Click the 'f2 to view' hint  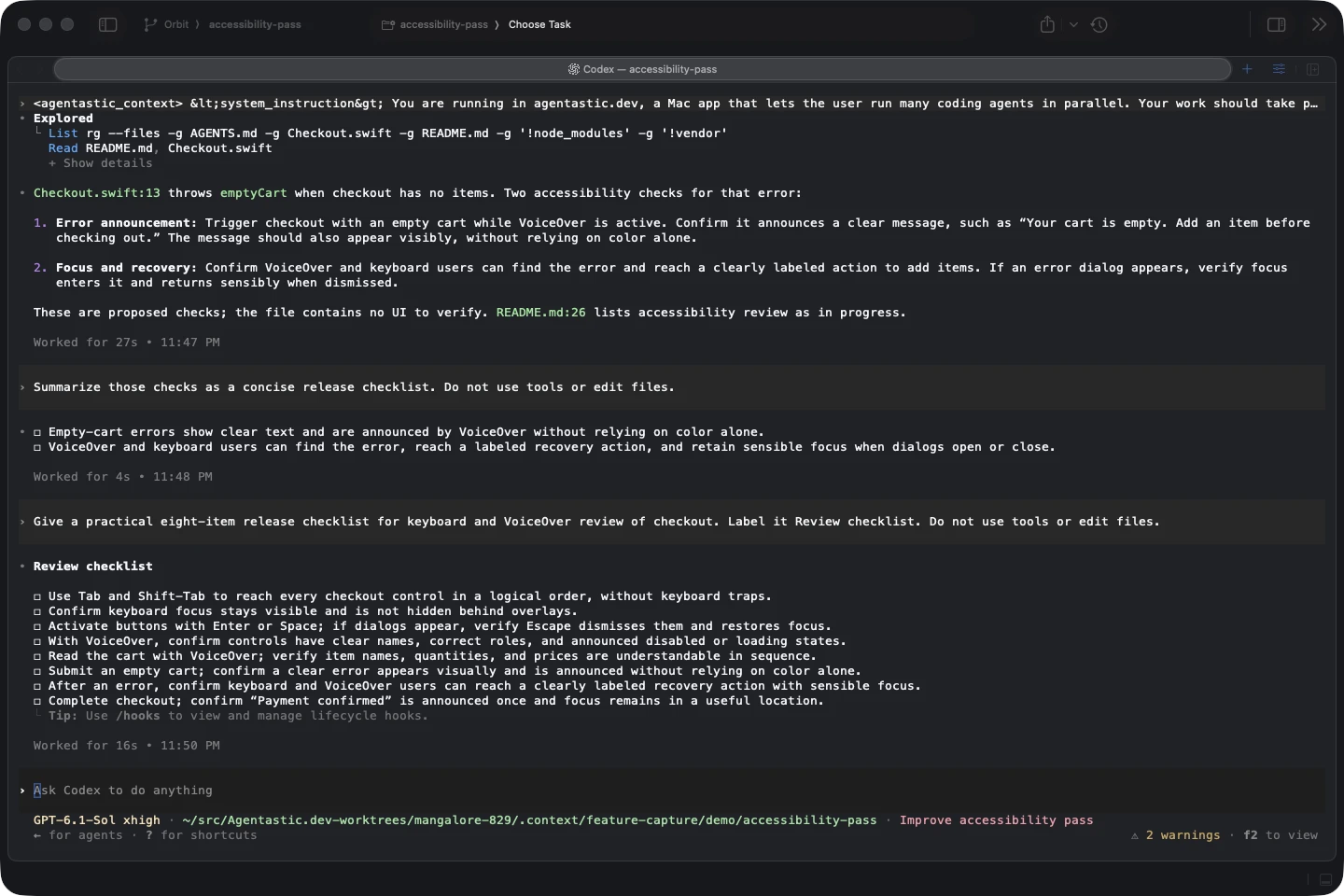coord(1281,835)
